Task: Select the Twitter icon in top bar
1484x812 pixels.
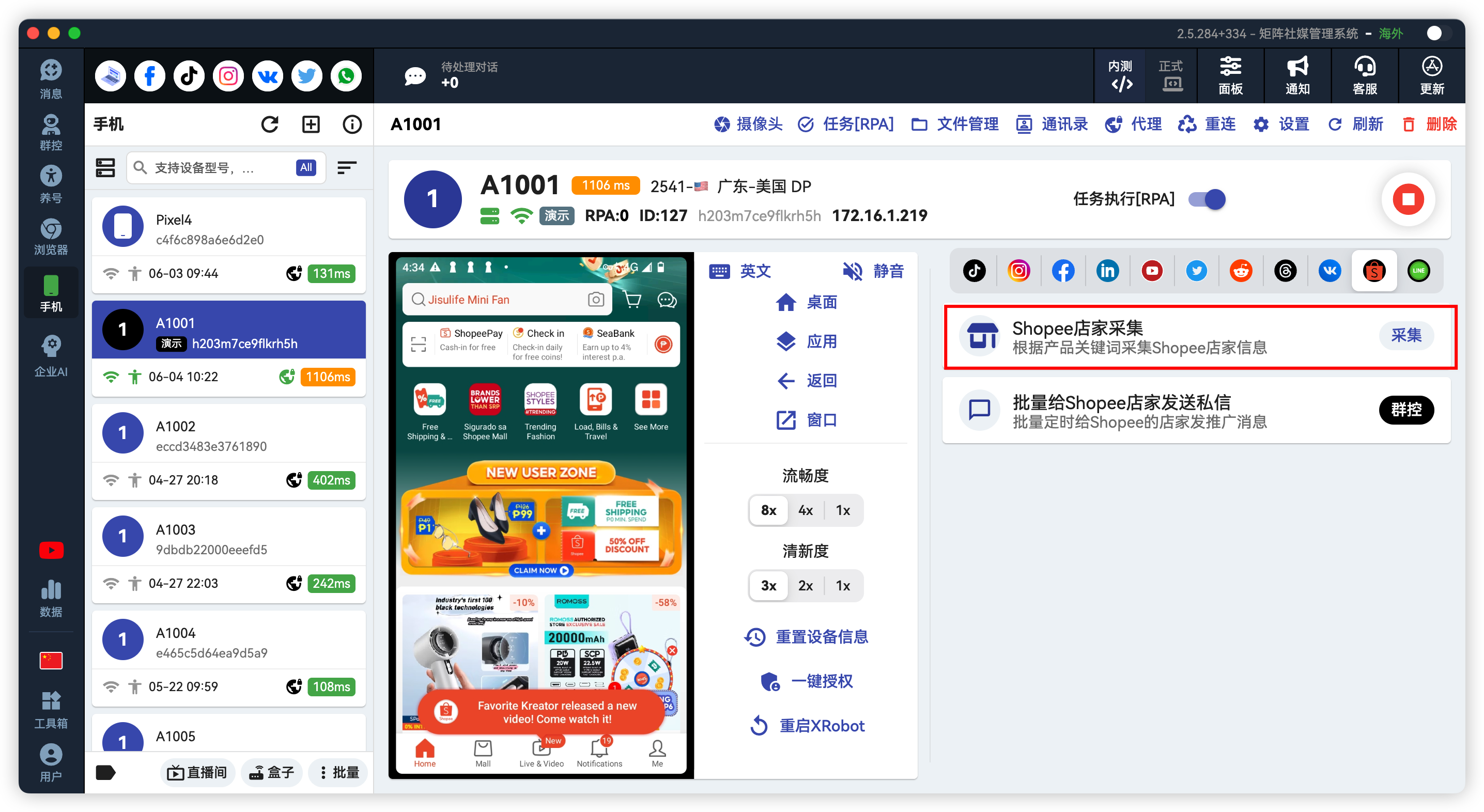Action: (306, 75)
